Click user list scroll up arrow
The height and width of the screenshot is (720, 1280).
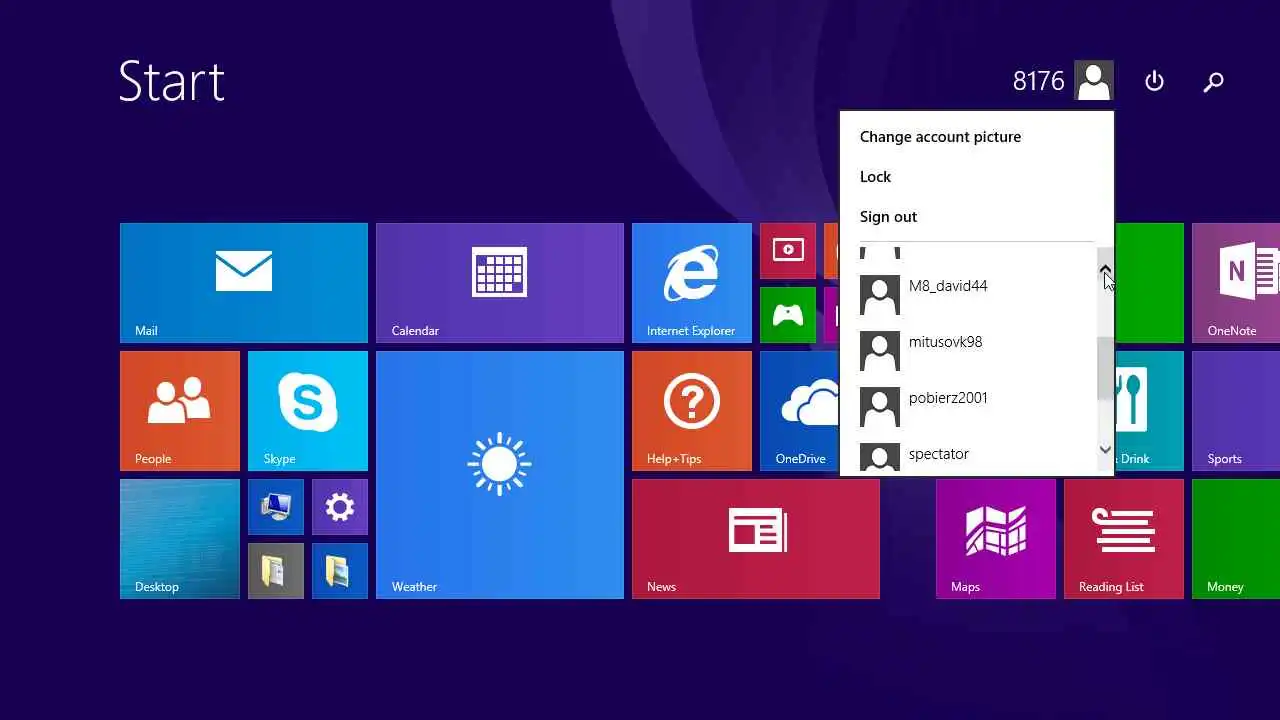coord(1105,270)
